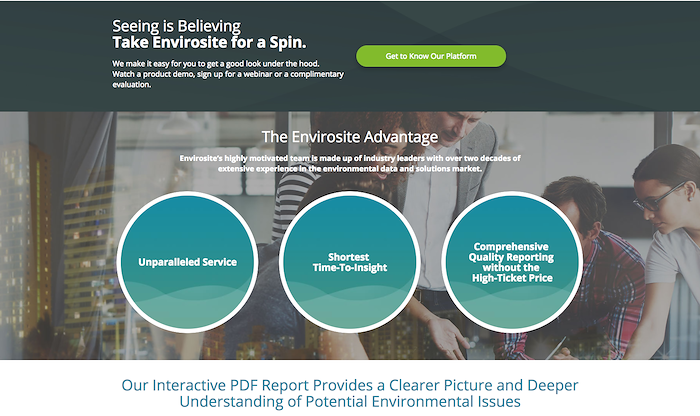
Task: Click "The Envirosite Advantage" heading
Action: 350,137
